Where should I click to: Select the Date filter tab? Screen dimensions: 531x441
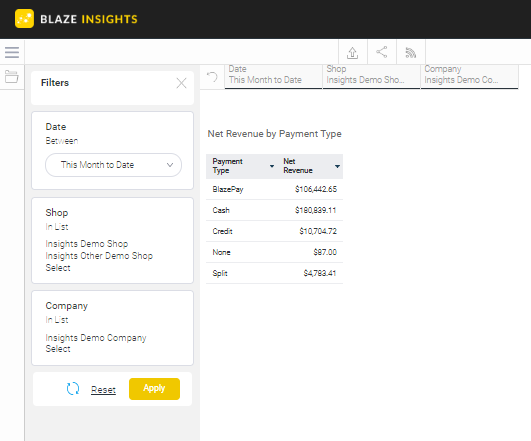273,77
